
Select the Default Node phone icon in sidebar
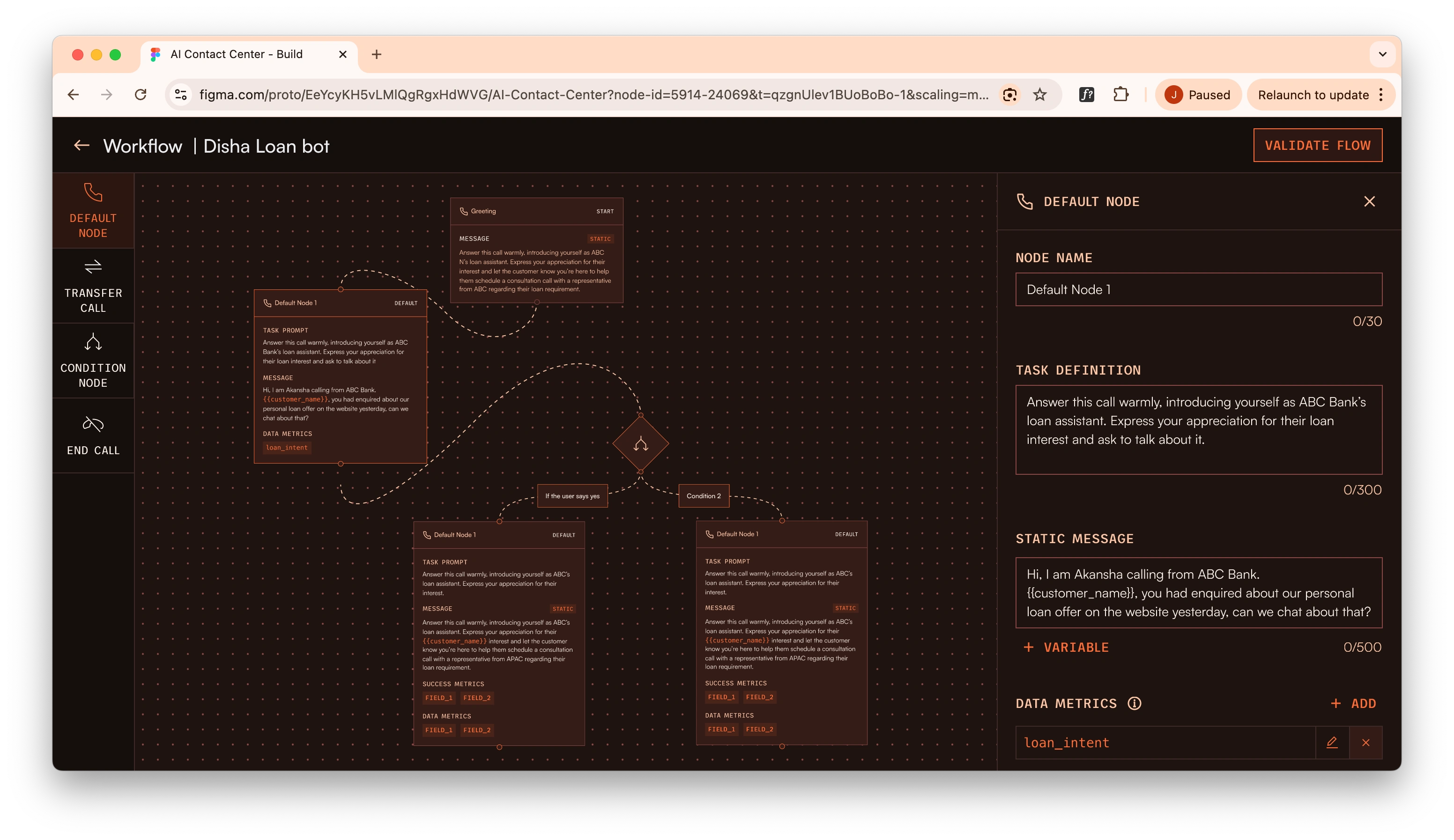(93, 193)
